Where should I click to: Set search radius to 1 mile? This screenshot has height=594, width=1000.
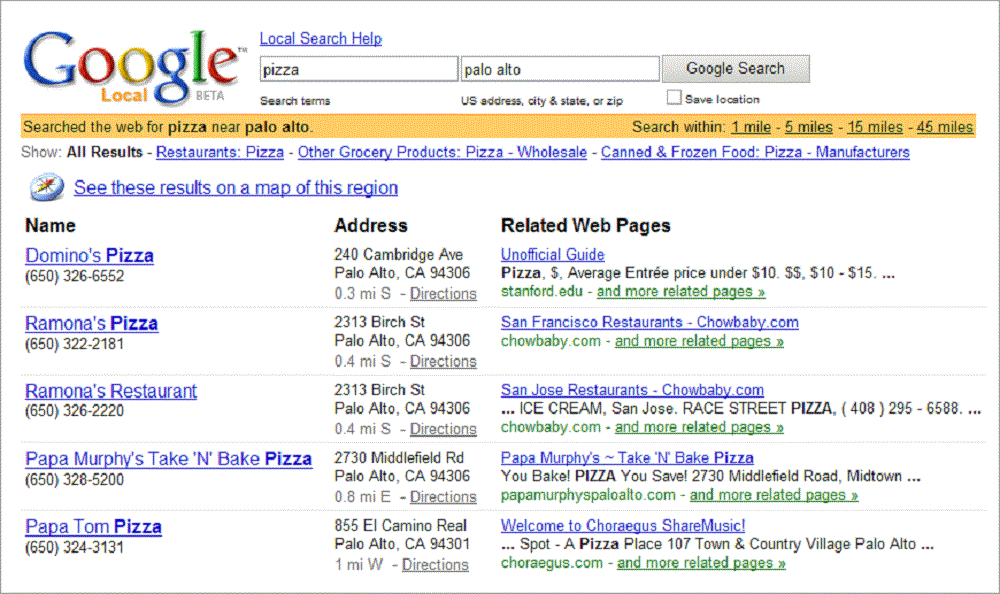(x=751, y=127)
